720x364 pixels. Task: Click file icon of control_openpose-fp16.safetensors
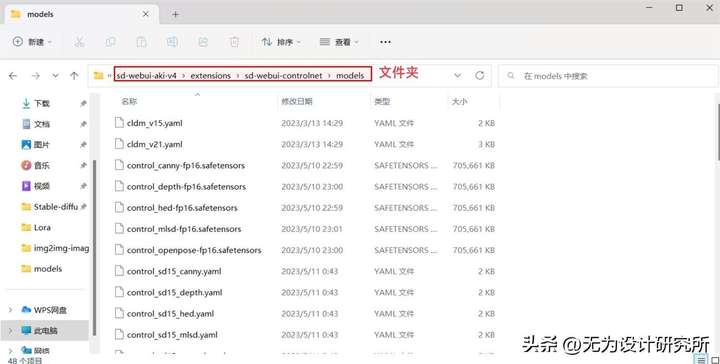119,249
